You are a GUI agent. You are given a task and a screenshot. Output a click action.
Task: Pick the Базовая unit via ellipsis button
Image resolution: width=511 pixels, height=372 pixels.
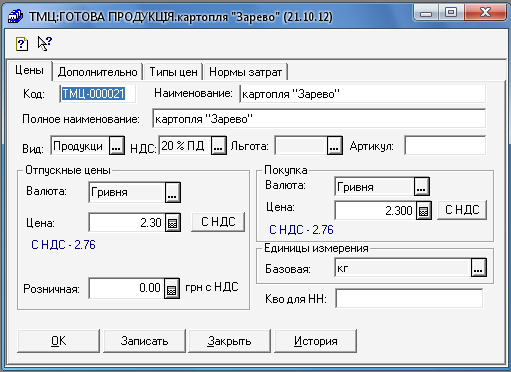[x=478, y=268]
